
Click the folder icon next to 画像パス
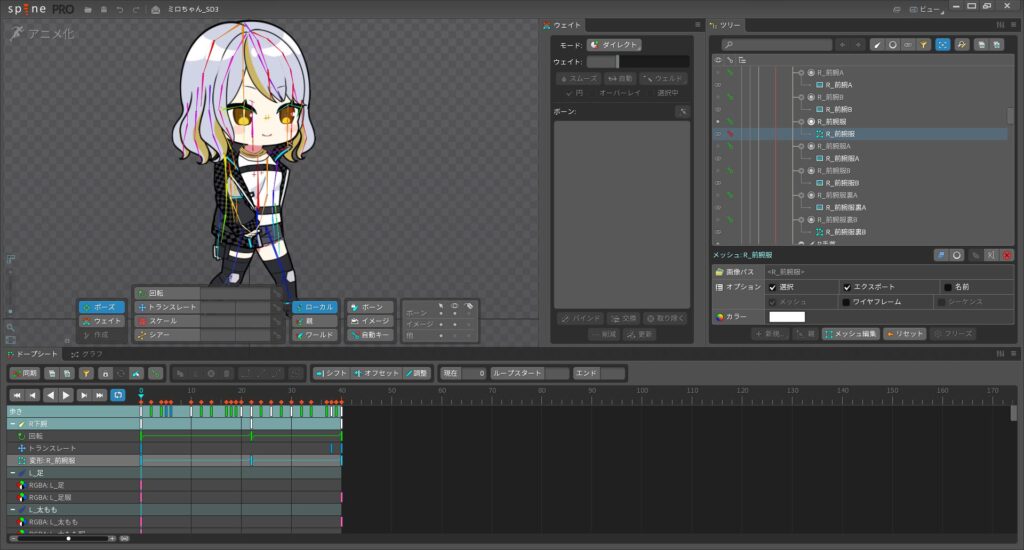[719, 272]
